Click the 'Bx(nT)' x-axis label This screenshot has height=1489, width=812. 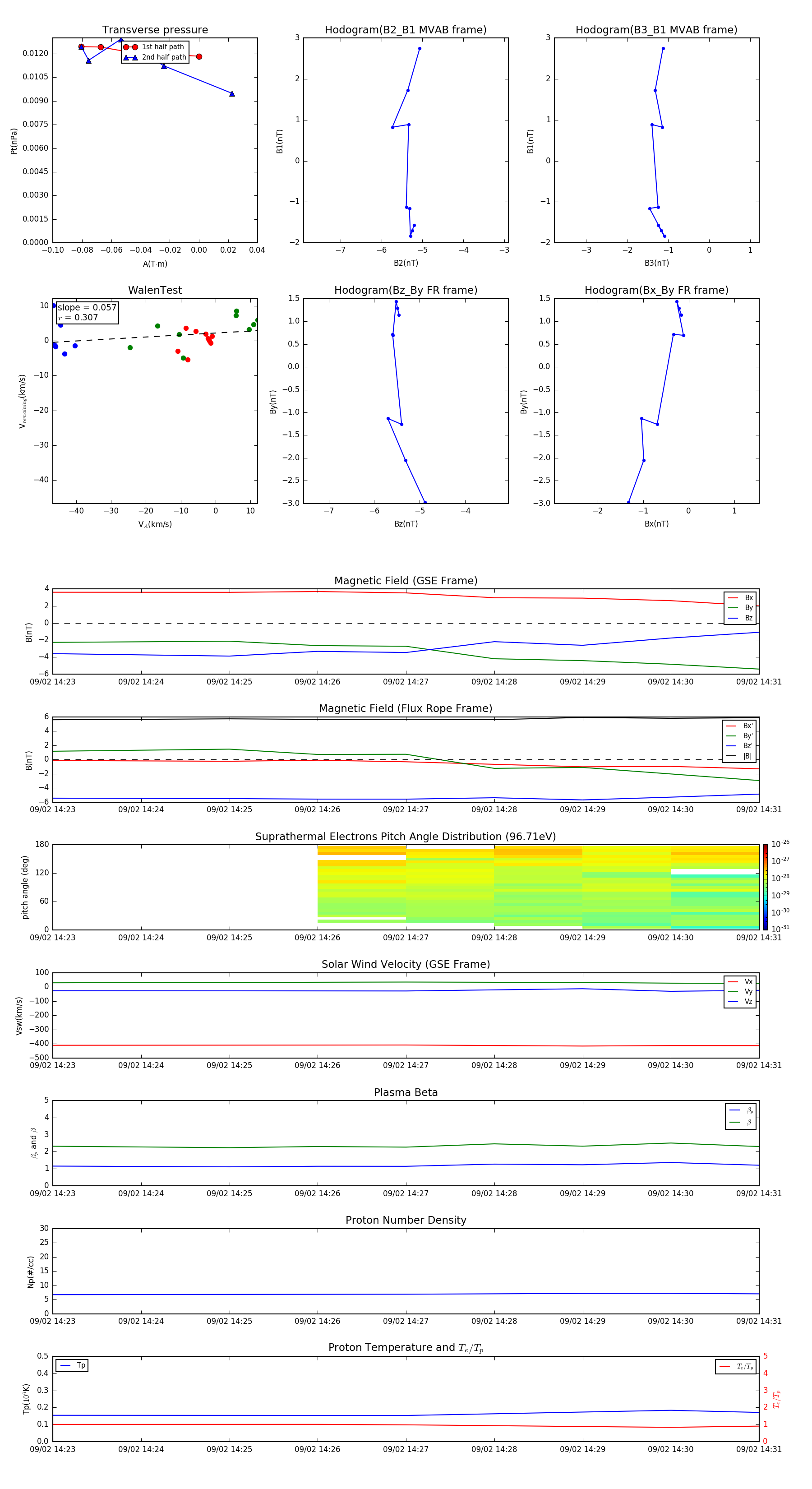[656, 524]
